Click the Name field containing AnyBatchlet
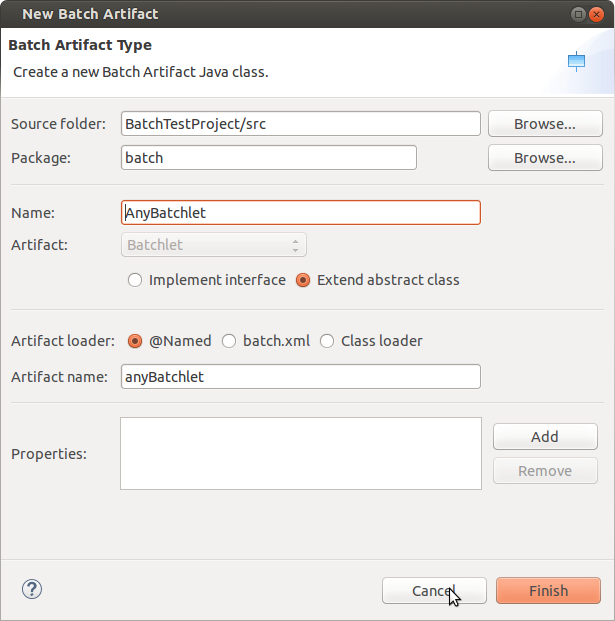Screen dimensions: 615x621 click(x=300, y=213)
